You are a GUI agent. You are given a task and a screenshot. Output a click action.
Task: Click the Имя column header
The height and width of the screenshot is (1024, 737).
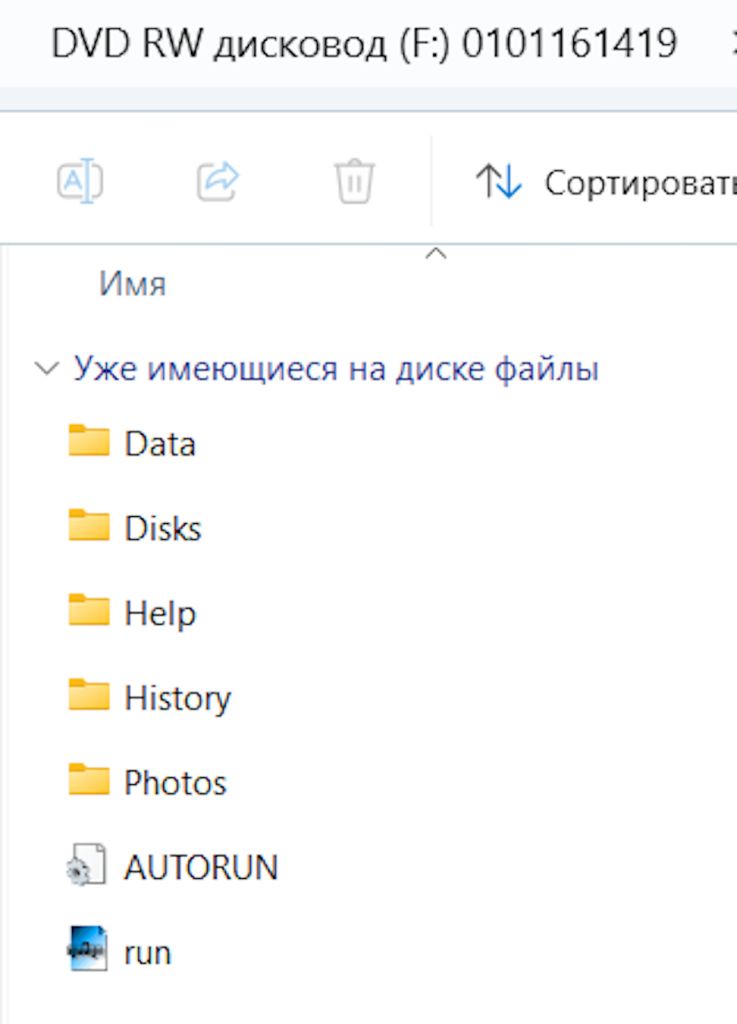click(133, 284)
